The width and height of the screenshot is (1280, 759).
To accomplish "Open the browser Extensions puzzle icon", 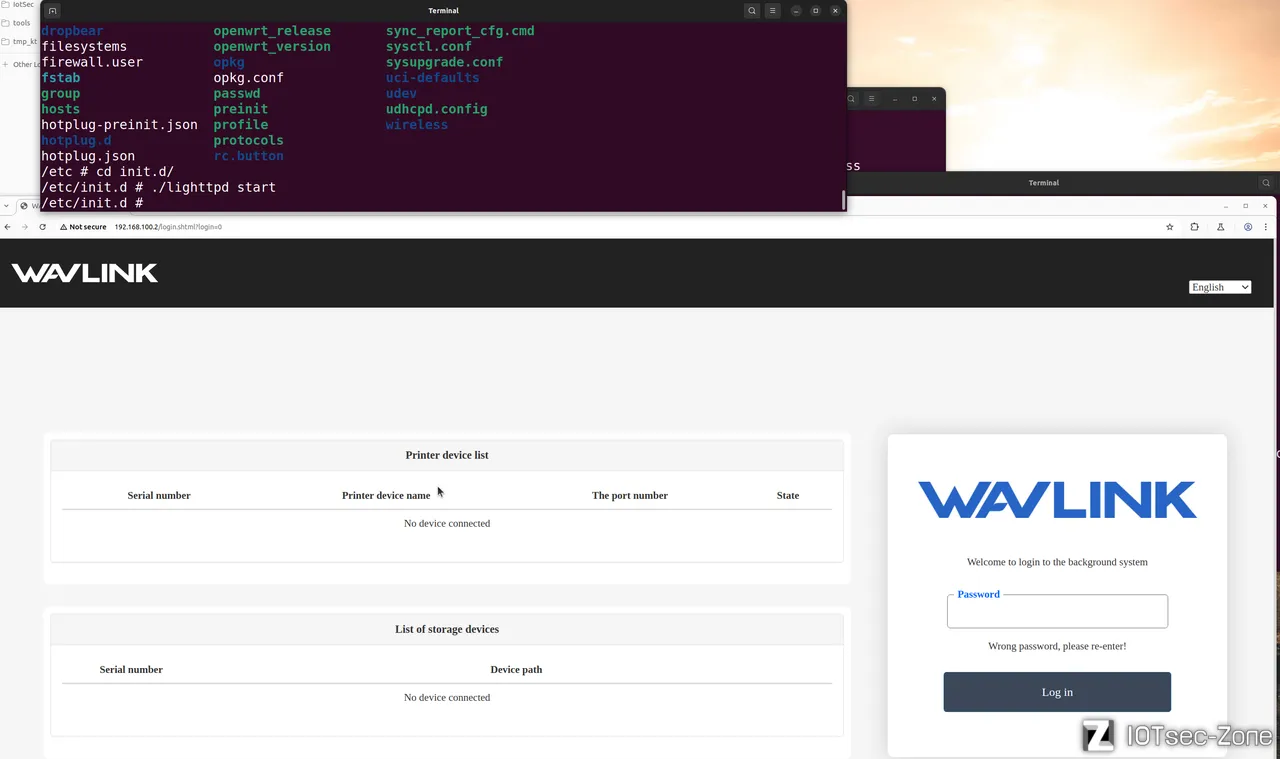I will point(1194,227).
